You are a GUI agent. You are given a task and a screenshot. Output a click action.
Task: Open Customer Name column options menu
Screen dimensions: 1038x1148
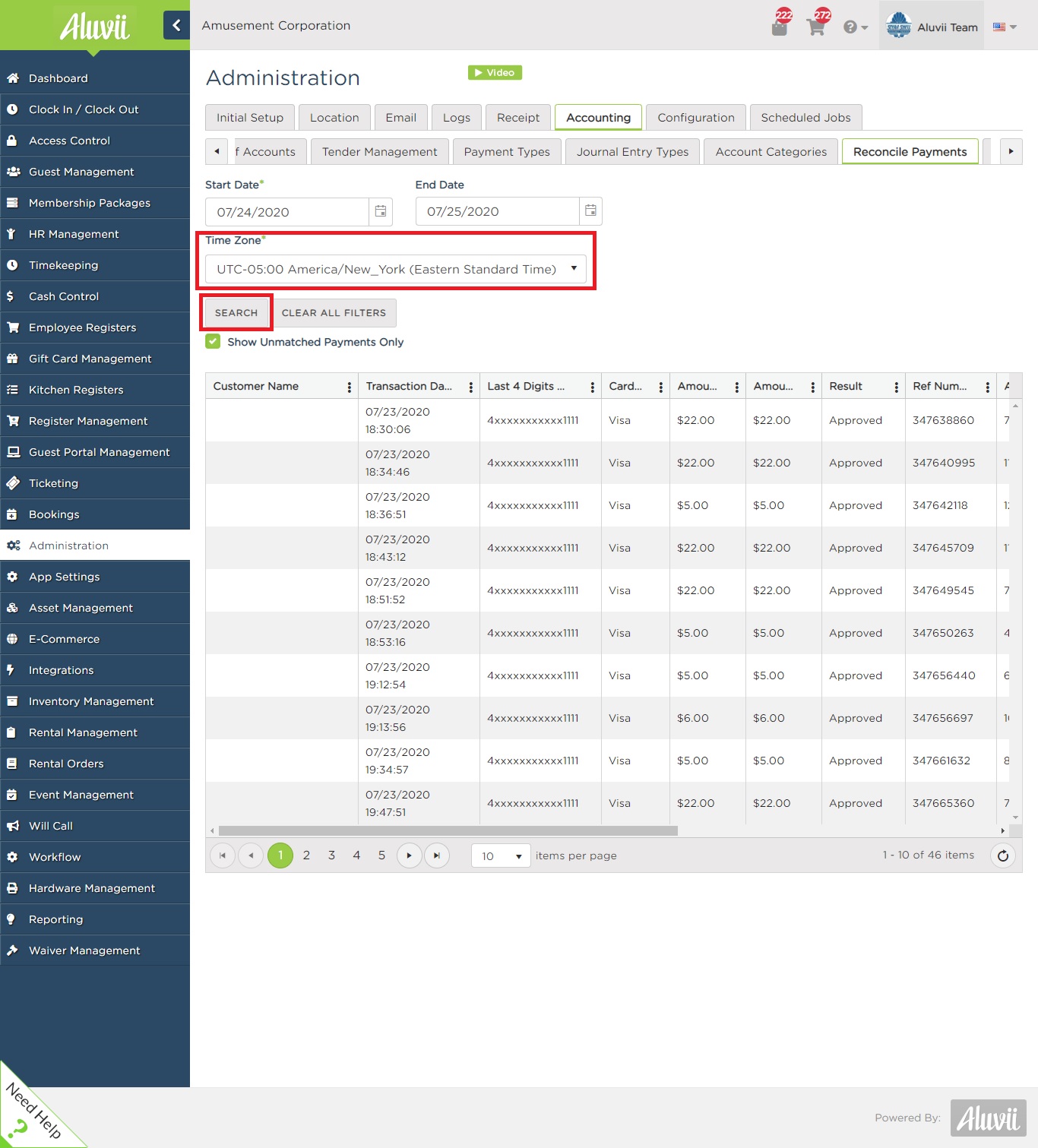[x=348, y=386]
